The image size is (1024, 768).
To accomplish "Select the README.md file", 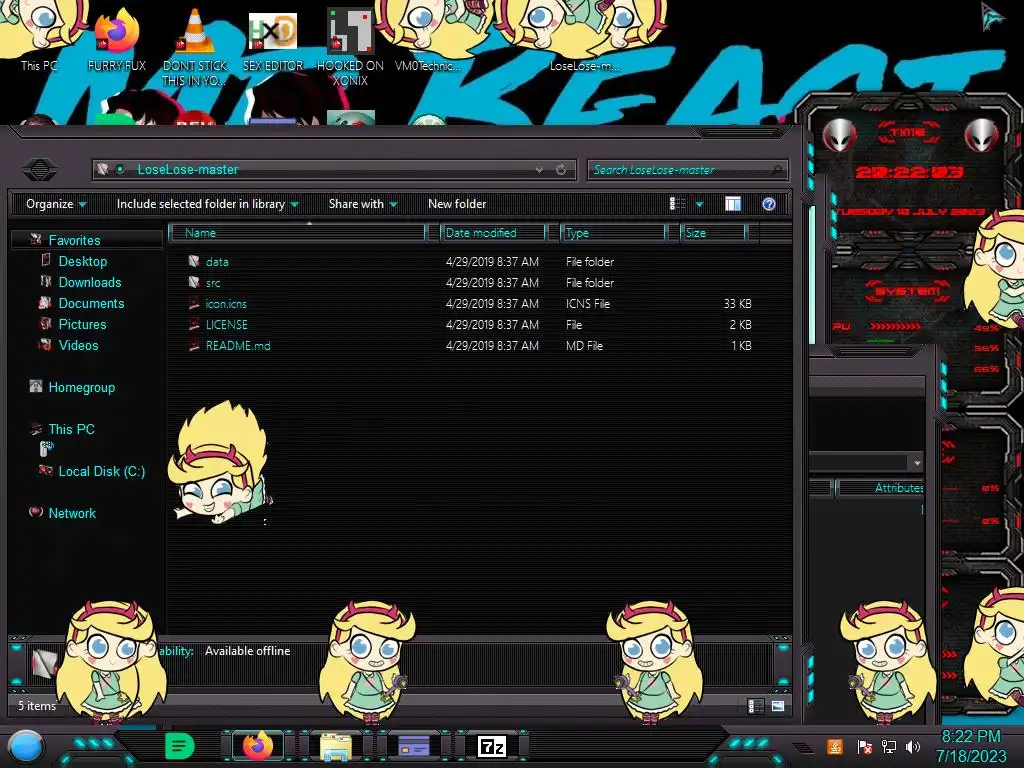I will pyautogui.click(x=238, y=345).
